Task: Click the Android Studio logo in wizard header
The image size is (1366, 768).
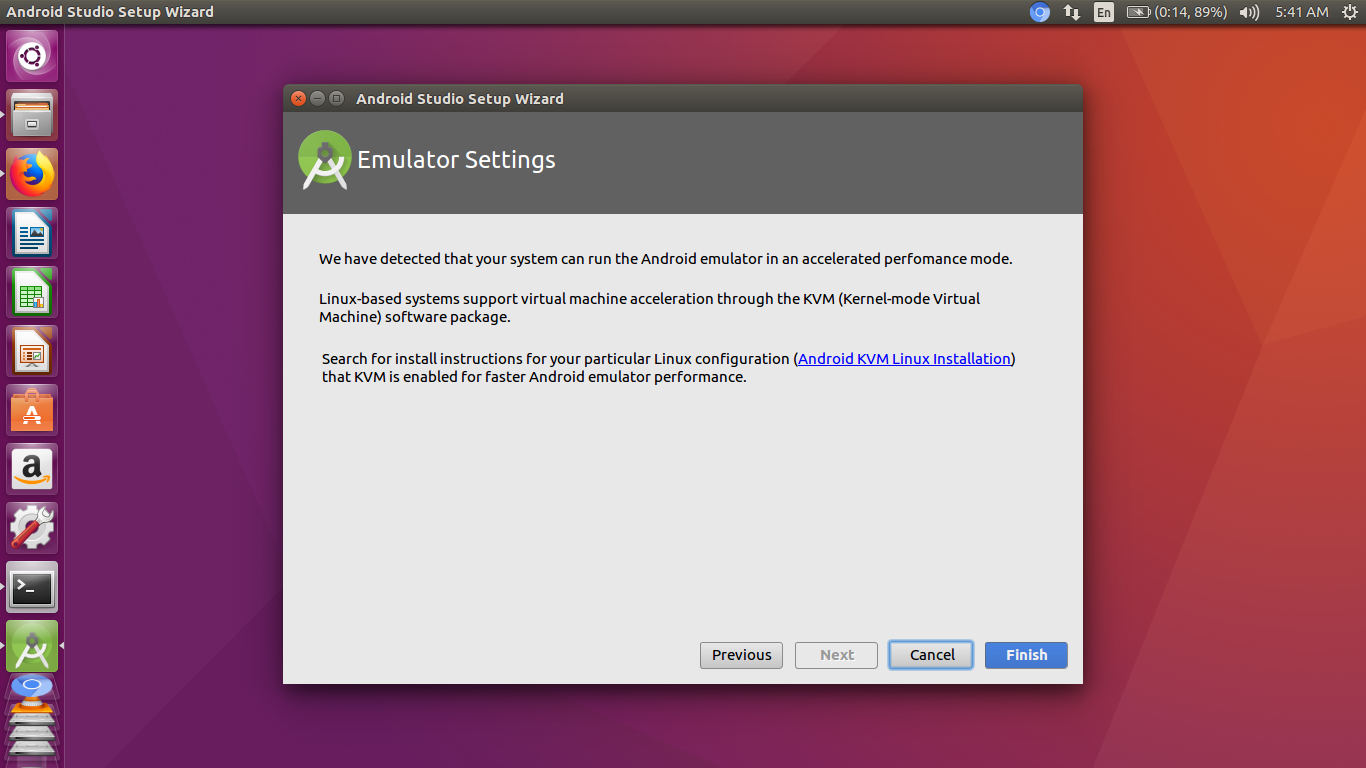Action: click(325, 159)
